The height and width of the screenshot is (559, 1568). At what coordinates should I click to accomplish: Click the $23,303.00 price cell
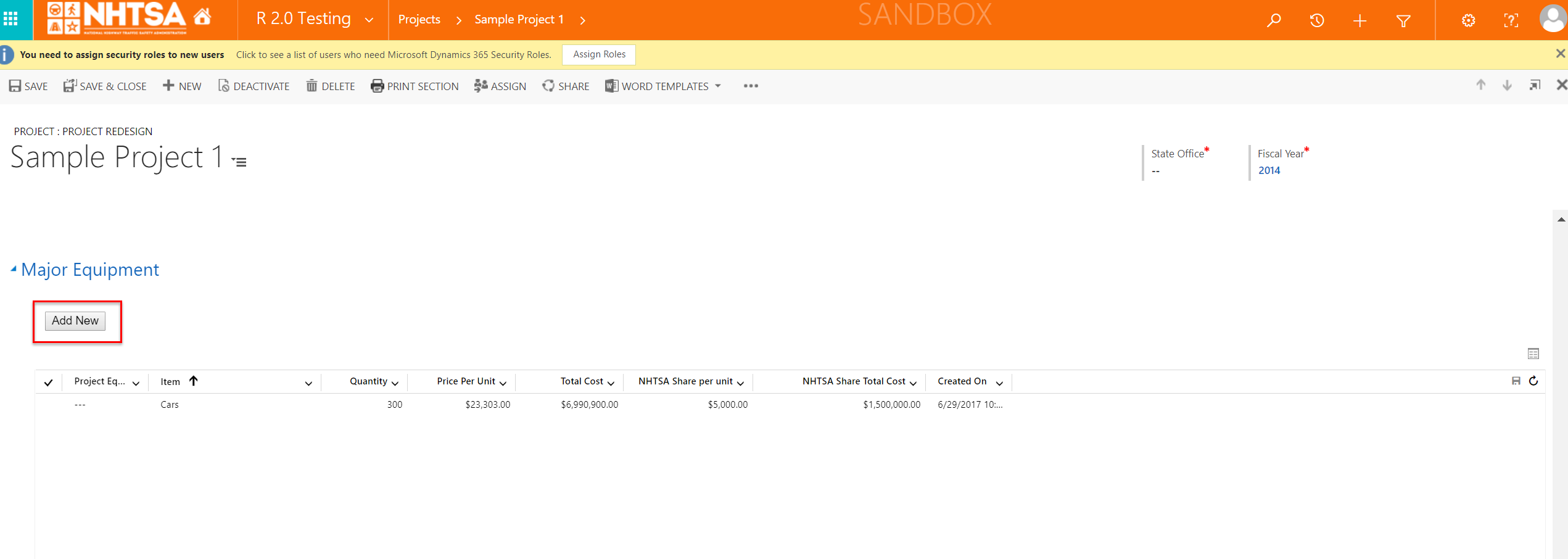488,405
